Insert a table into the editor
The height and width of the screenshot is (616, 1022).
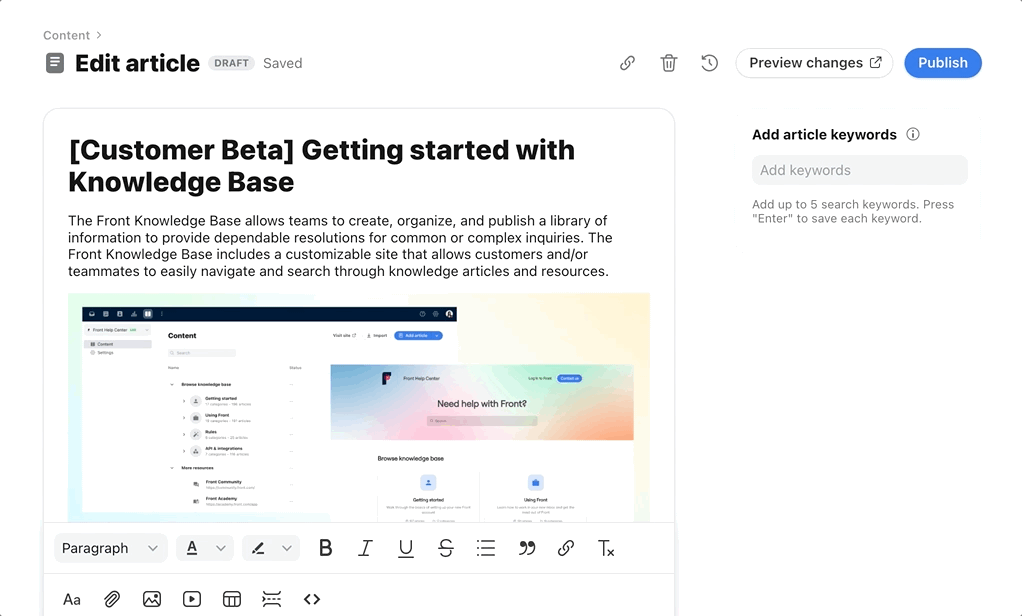tap(231, 599)
